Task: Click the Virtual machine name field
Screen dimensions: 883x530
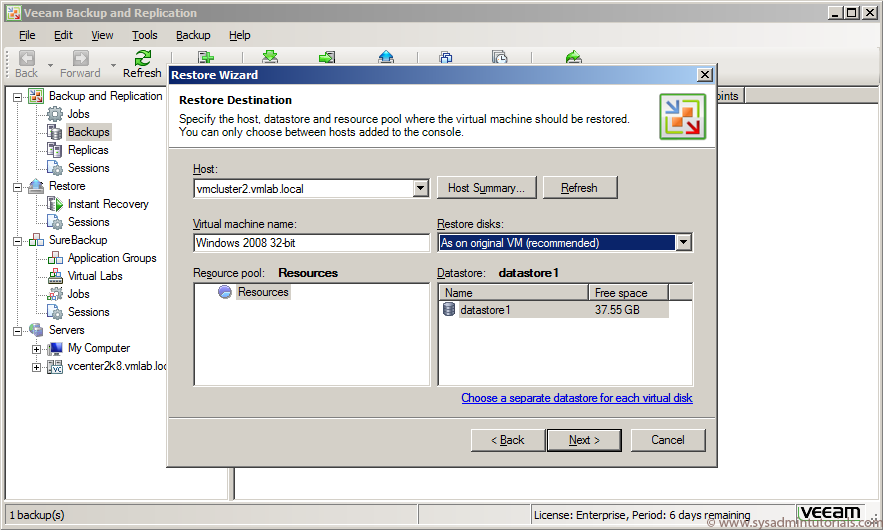Action: pyautogui.click(x=311, y=243)
